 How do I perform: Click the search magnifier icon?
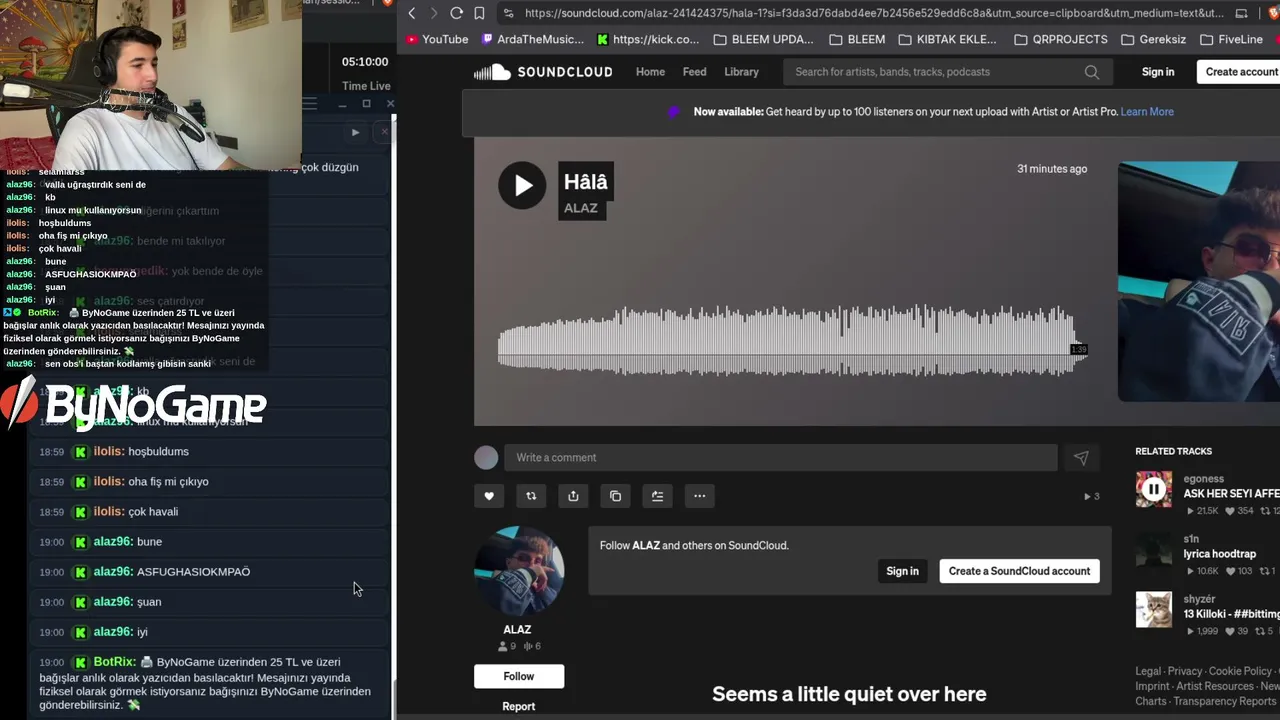point(1092,72)
